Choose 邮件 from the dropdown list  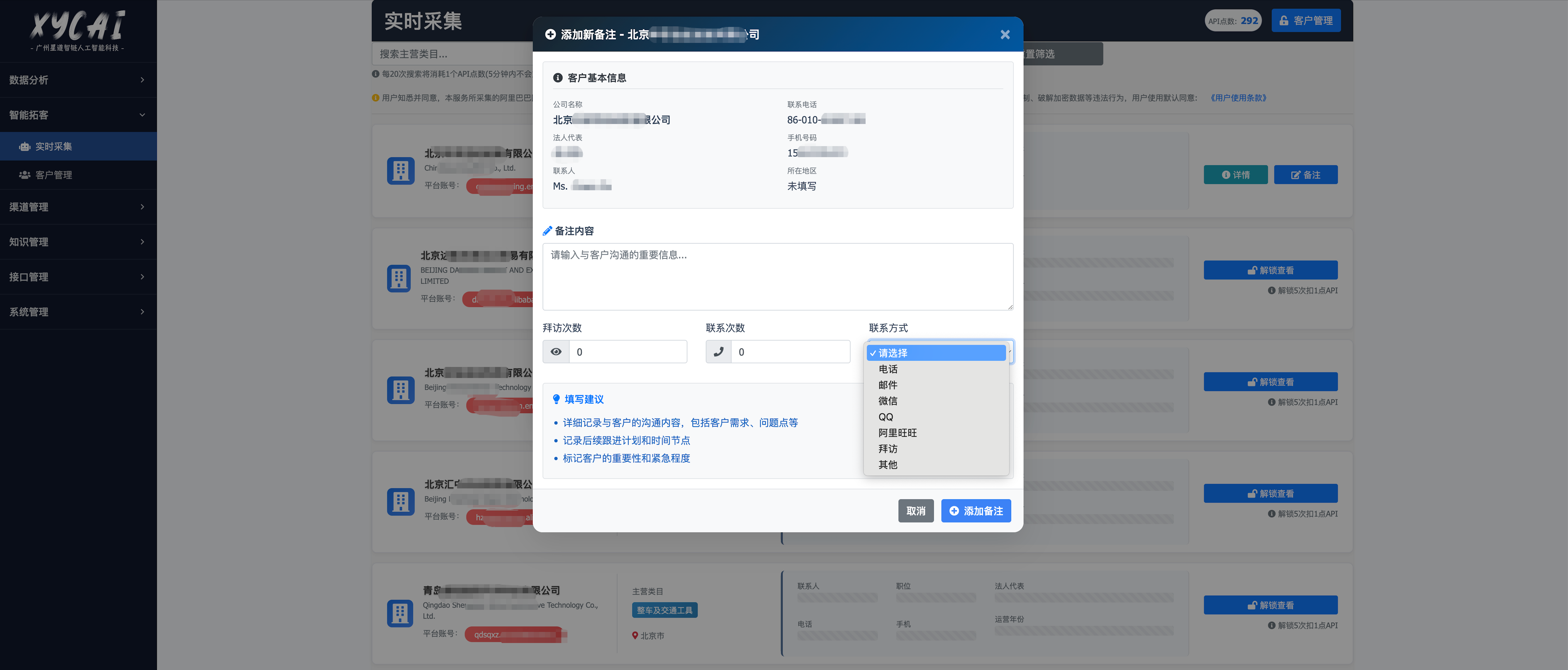tap(936, 385)
